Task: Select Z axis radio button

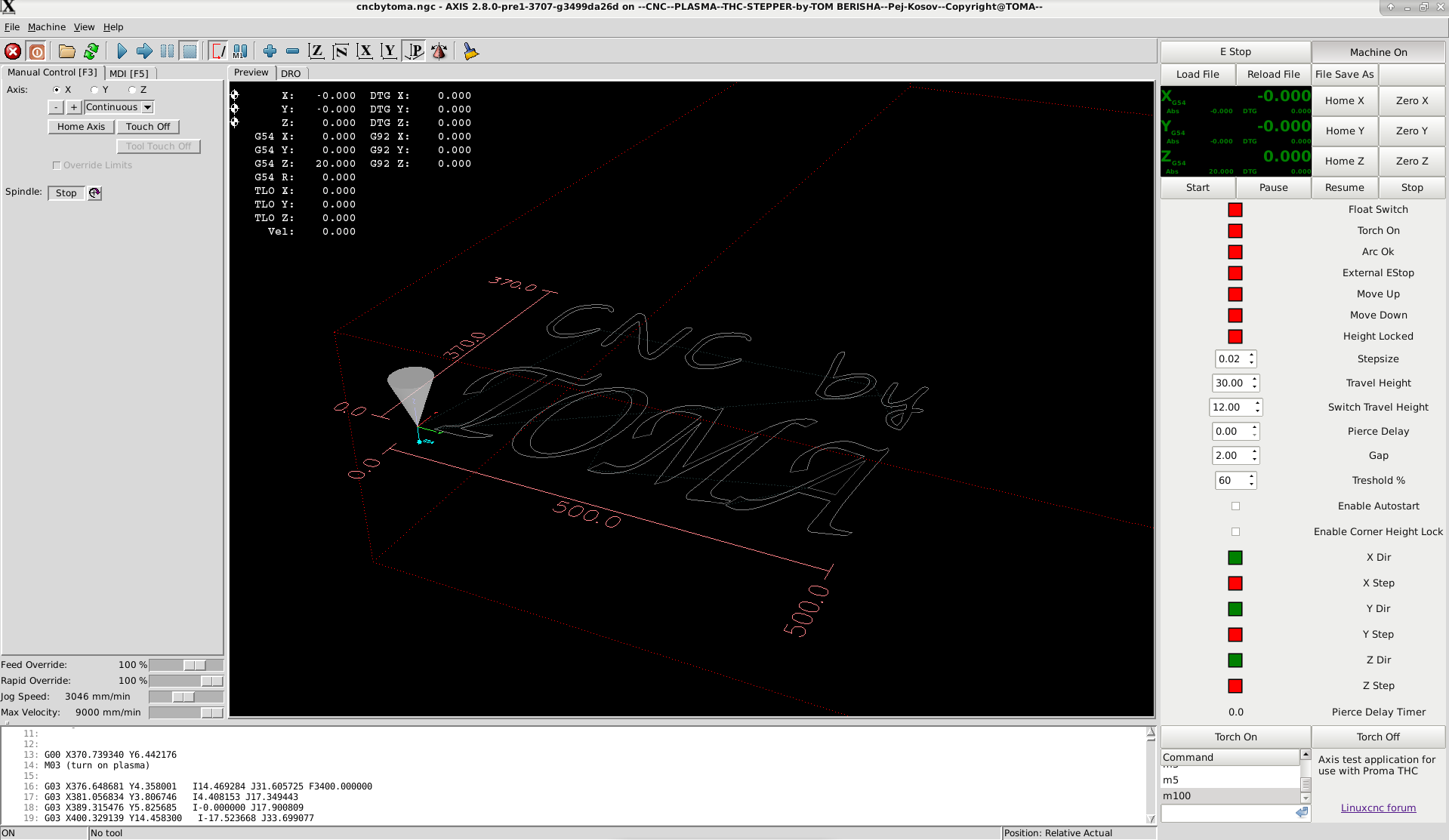Action: [132, 90]
